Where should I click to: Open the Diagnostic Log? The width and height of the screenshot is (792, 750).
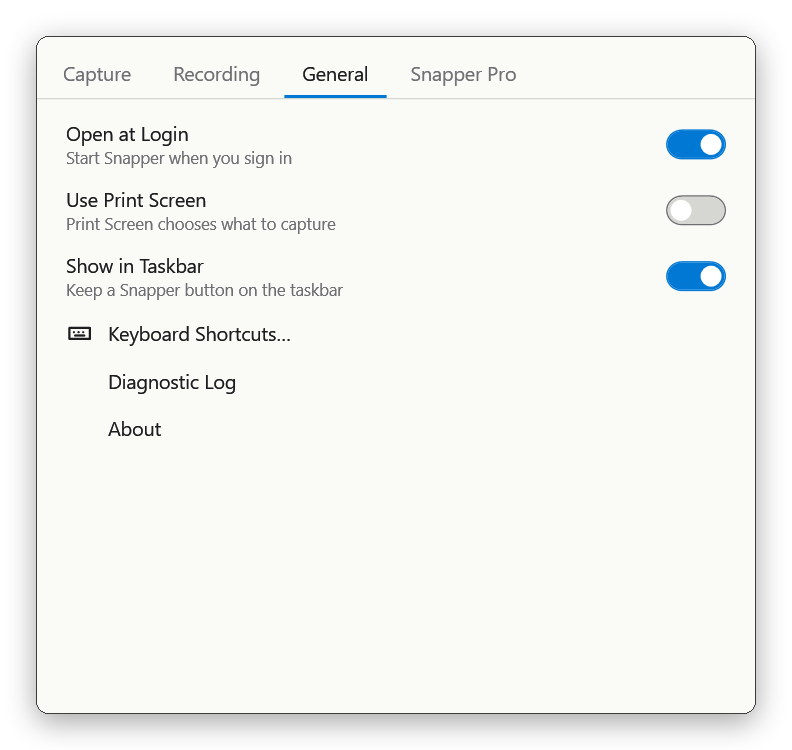tap(172, 382)
